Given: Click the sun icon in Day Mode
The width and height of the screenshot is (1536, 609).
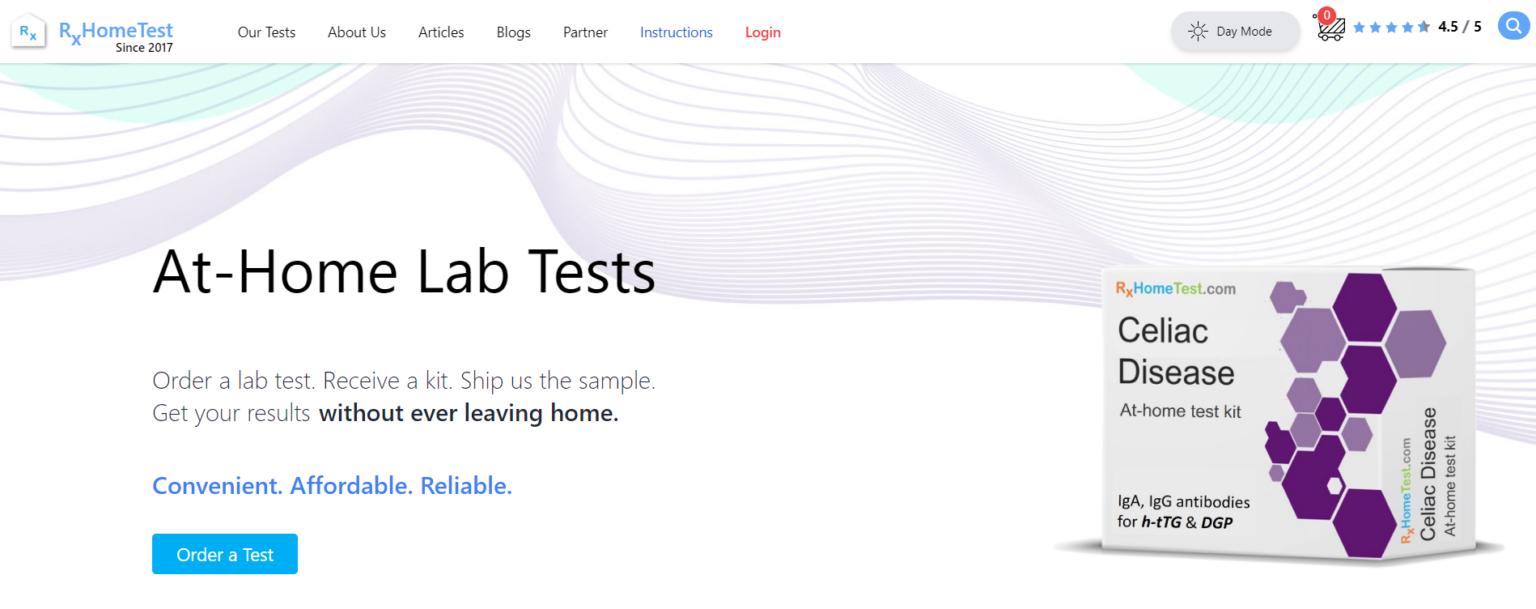Looking at the screenshot, I should pyautogui.click(x=1198, y=31).
